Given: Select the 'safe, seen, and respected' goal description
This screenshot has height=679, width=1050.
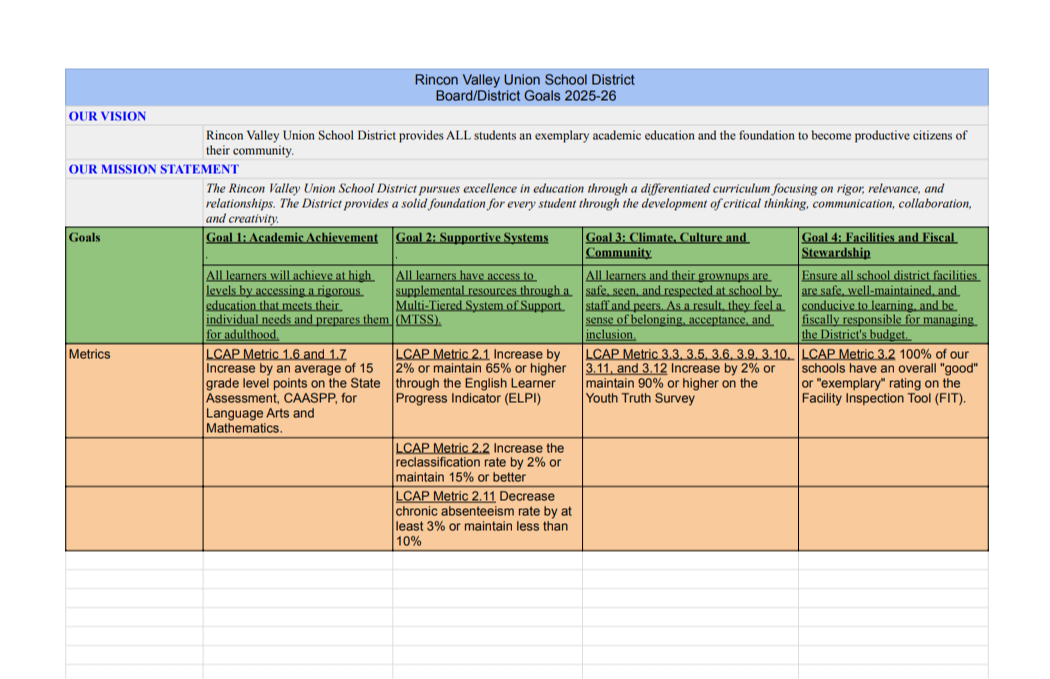Looking at the screenshot, I should point(683,305).
